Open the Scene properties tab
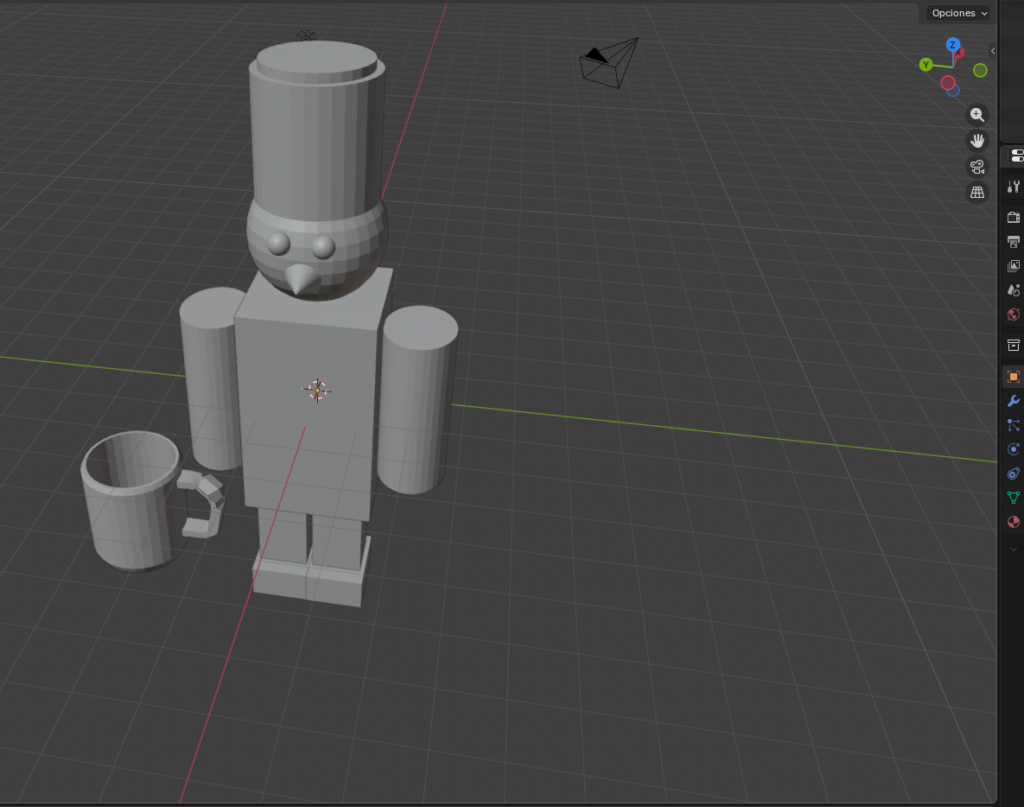 tap(1013, 290)
